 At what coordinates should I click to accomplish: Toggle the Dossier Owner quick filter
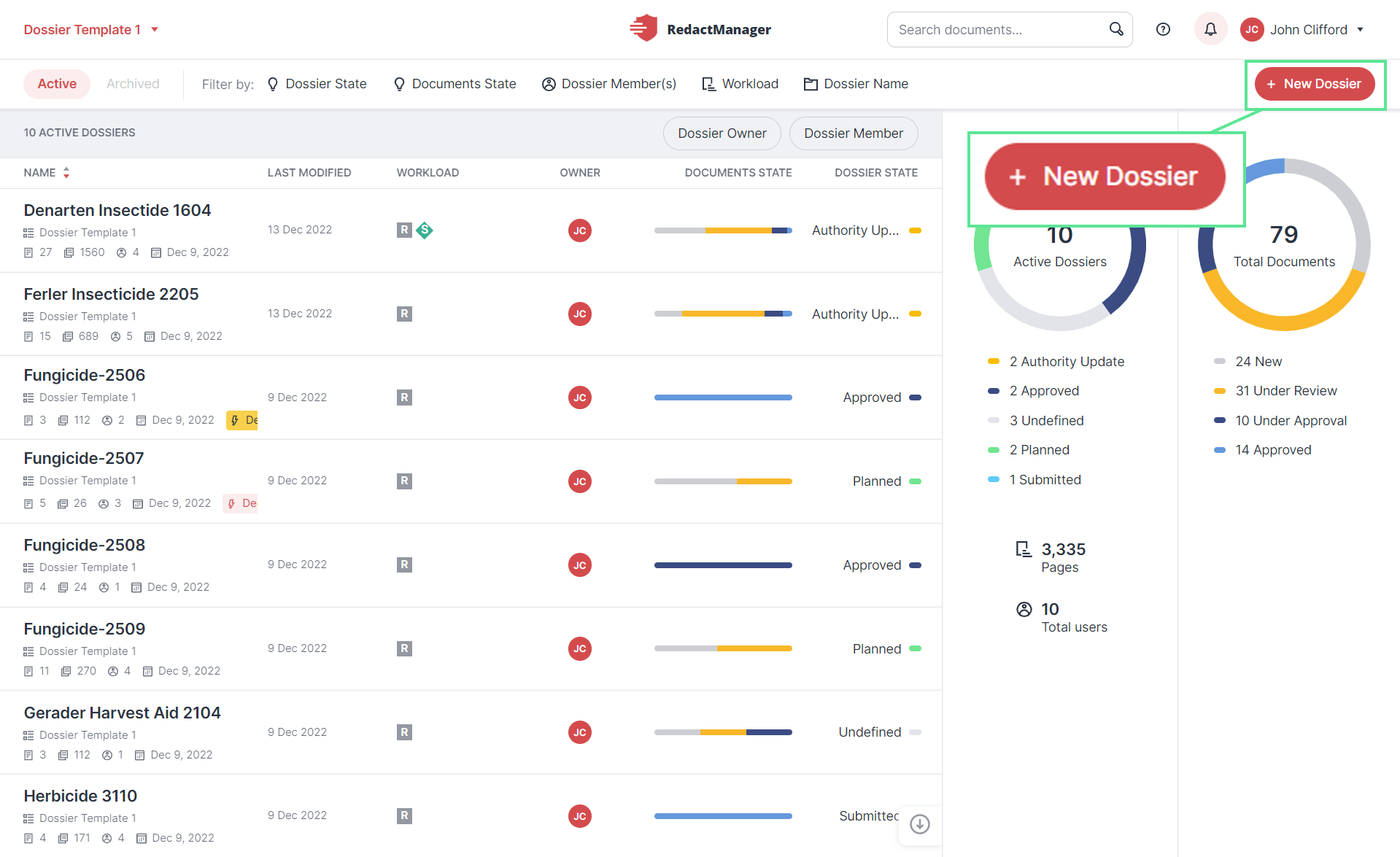722,133
